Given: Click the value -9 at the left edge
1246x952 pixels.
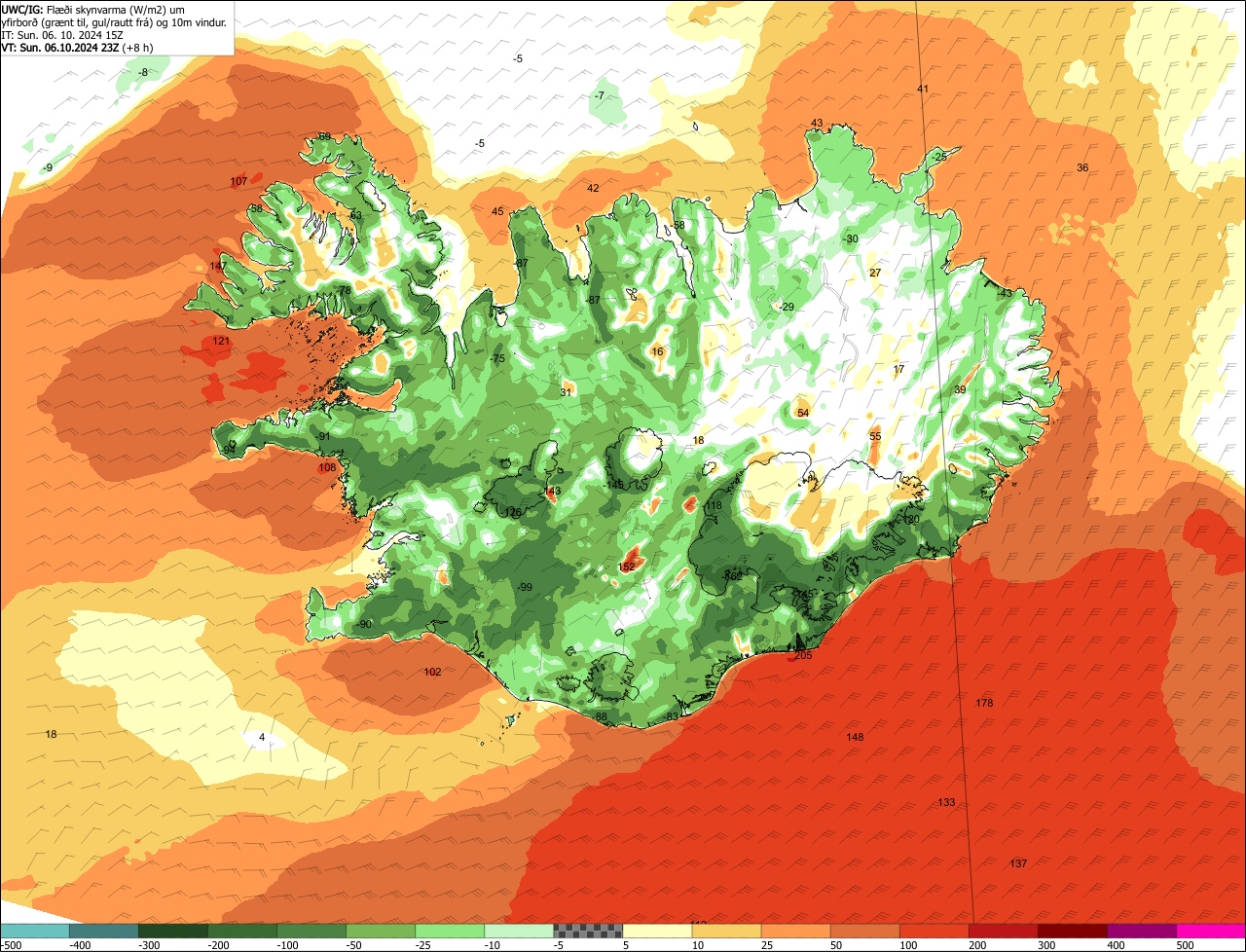Looking at the screenshot, I should click(x=47, y=167).
